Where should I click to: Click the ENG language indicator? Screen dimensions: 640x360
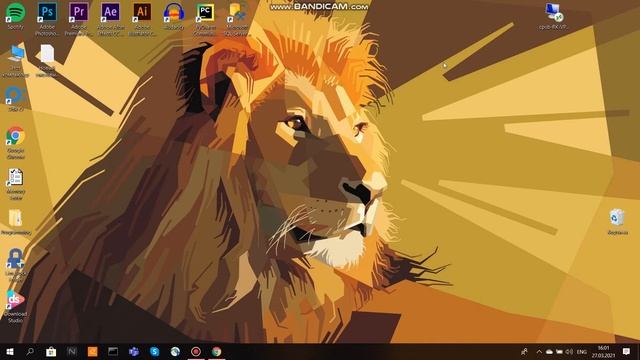coord(582,351)
